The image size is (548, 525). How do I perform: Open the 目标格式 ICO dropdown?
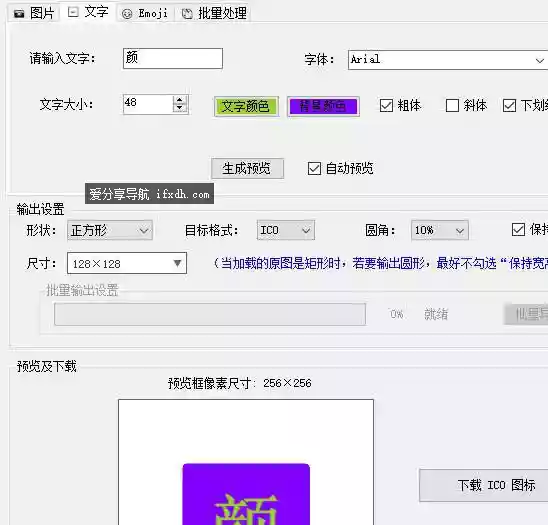pyautogui.click(x=286, y=230)
